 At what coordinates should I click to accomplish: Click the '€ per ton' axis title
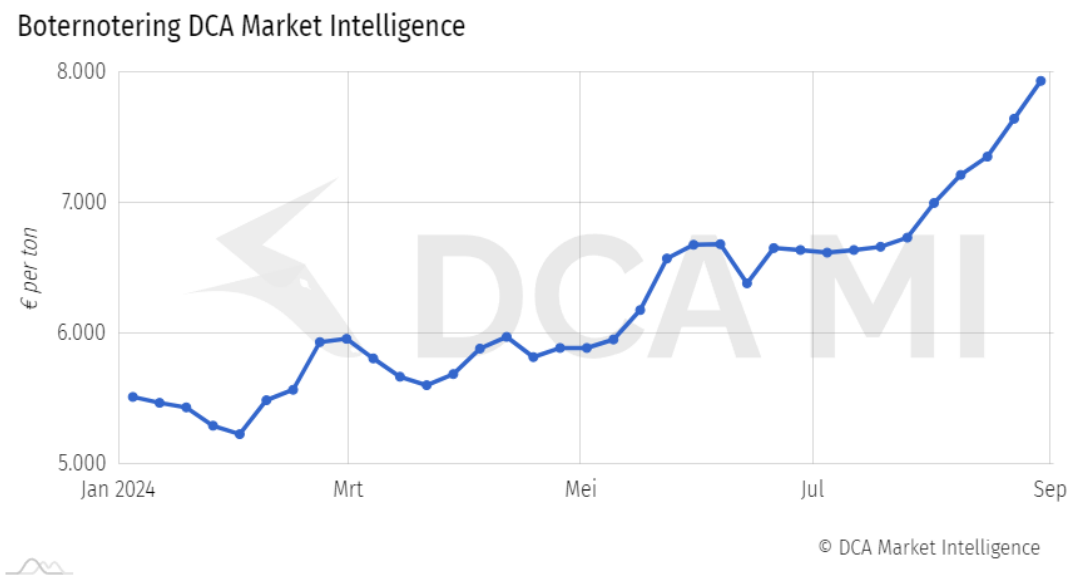point(31,267)
